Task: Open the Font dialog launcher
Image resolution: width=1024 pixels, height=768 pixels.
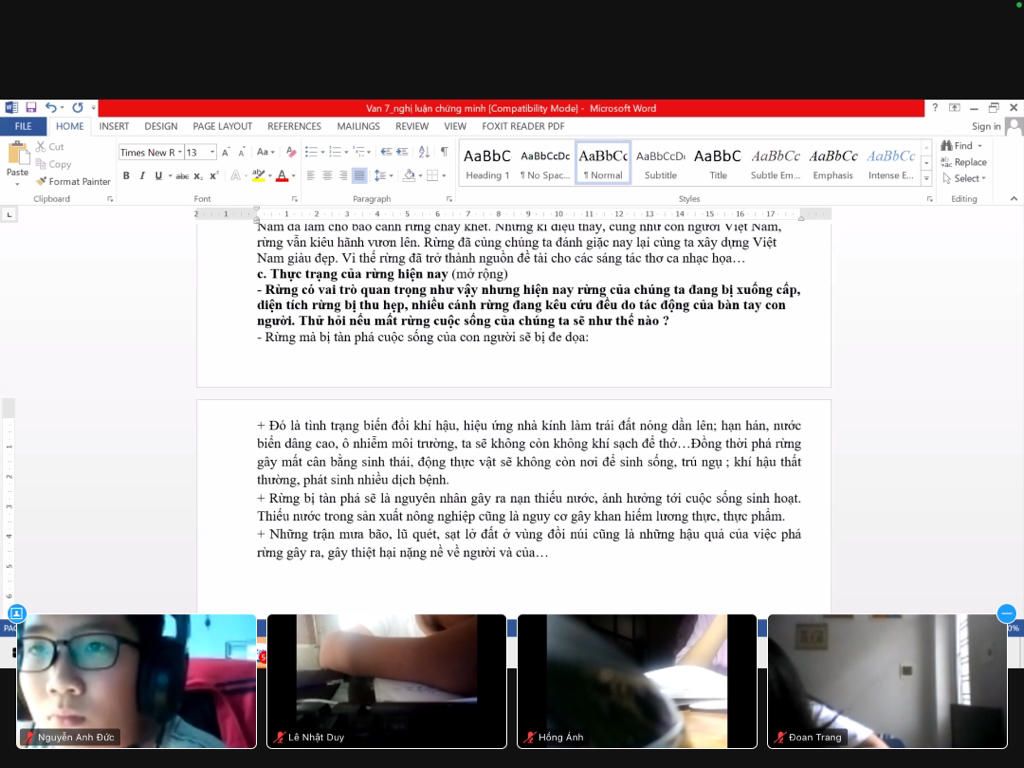Action: tap(295, 199)
